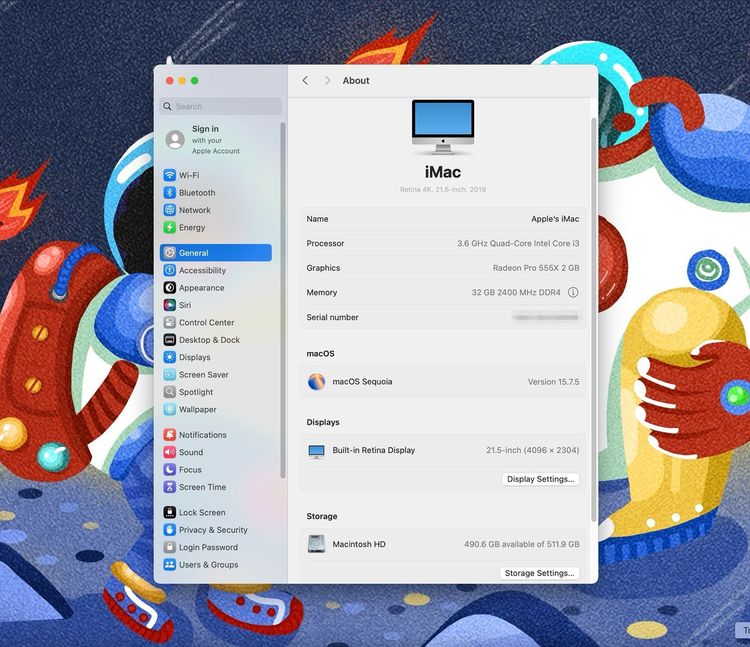Select the Graphics value "Radeon Pro 555X 2 GB"
The image size is (750, 647).
click(x=536, y=268)
